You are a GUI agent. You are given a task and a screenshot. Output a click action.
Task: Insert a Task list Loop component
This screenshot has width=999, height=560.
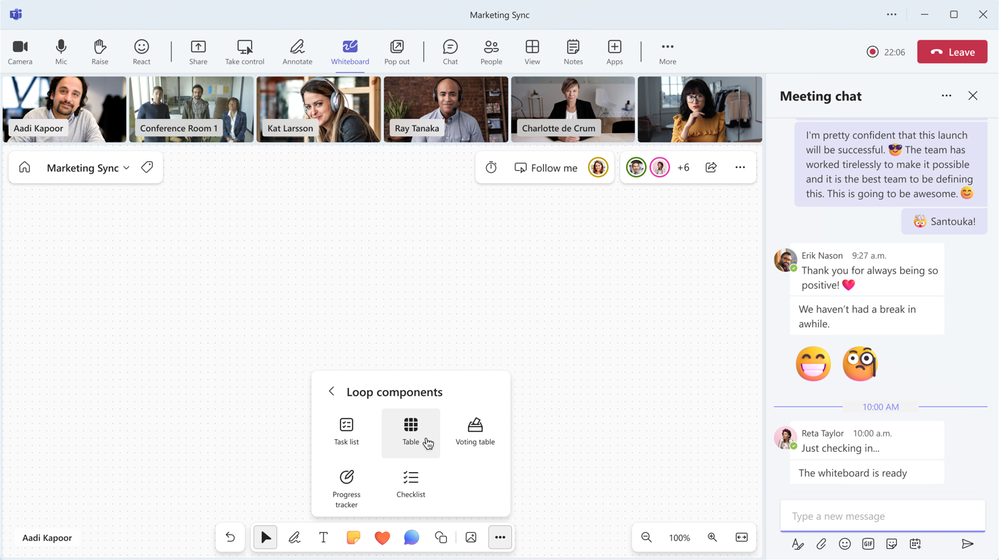(x=347, y=431)
